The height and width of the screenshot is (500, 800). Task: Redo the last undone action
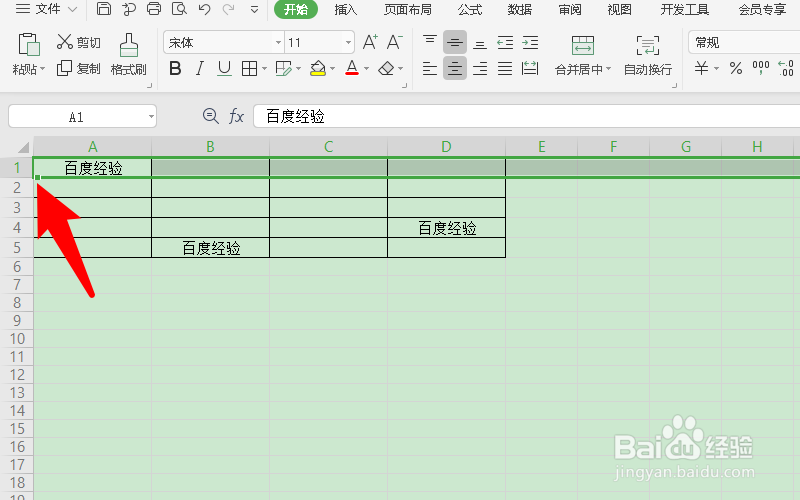229,9
